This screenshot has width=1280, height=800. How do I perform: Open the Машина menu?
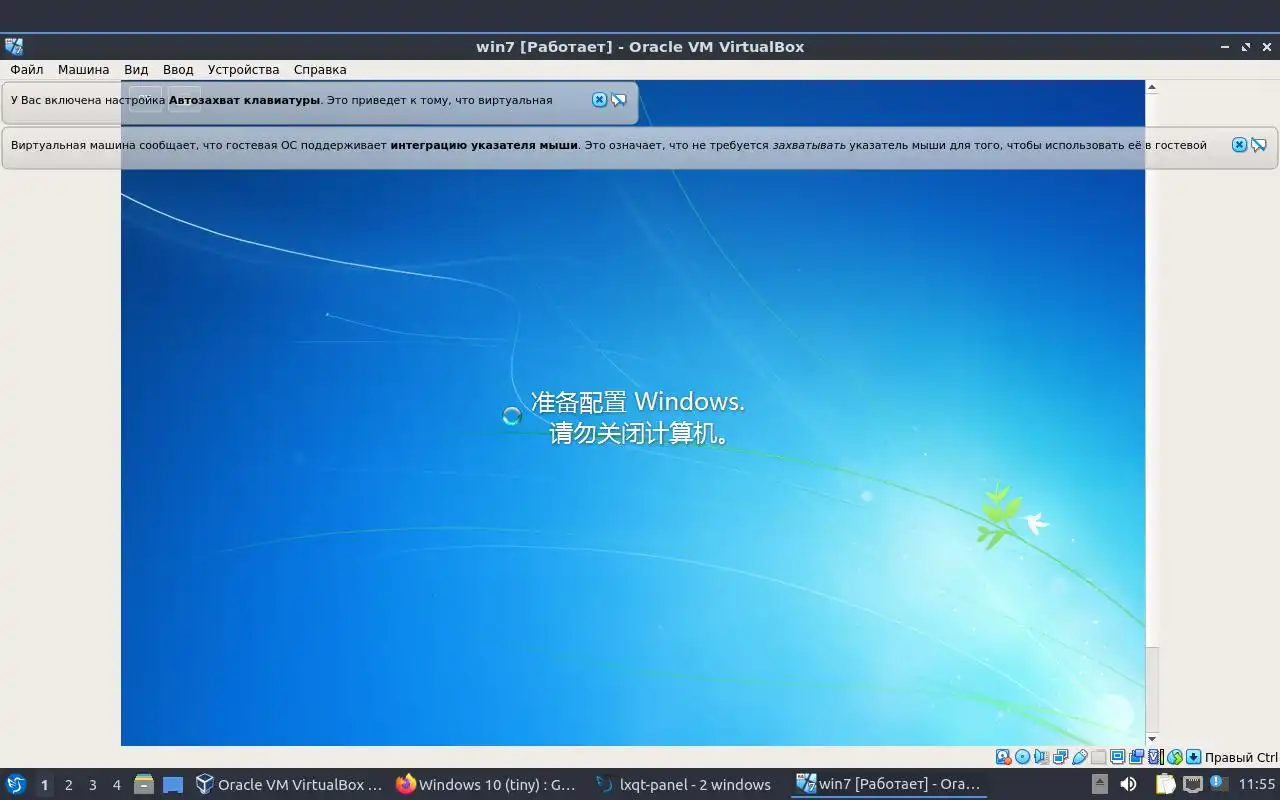coord(83,70)
